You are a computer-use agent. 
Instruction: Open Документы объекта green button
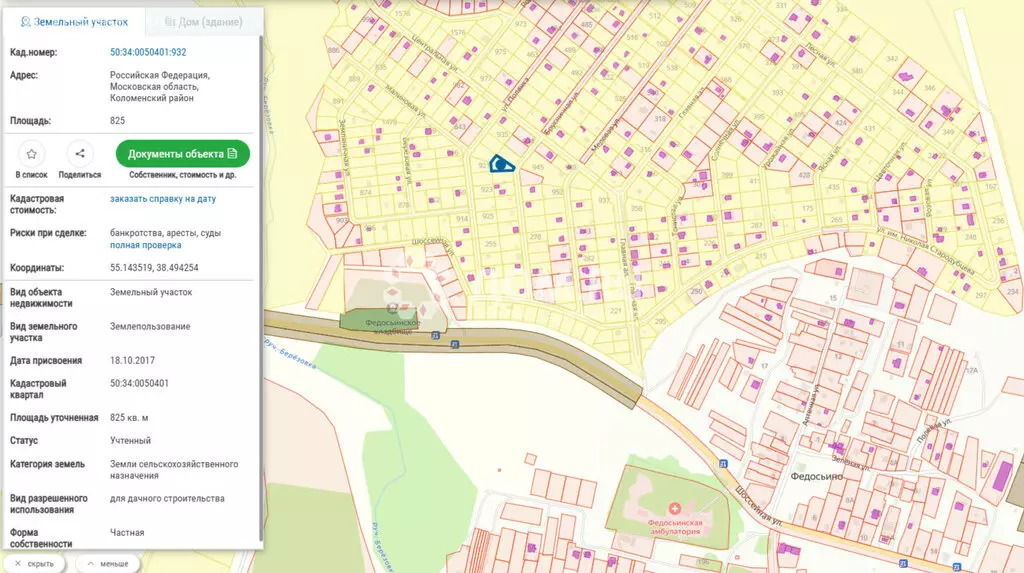[x=183, y=154]
